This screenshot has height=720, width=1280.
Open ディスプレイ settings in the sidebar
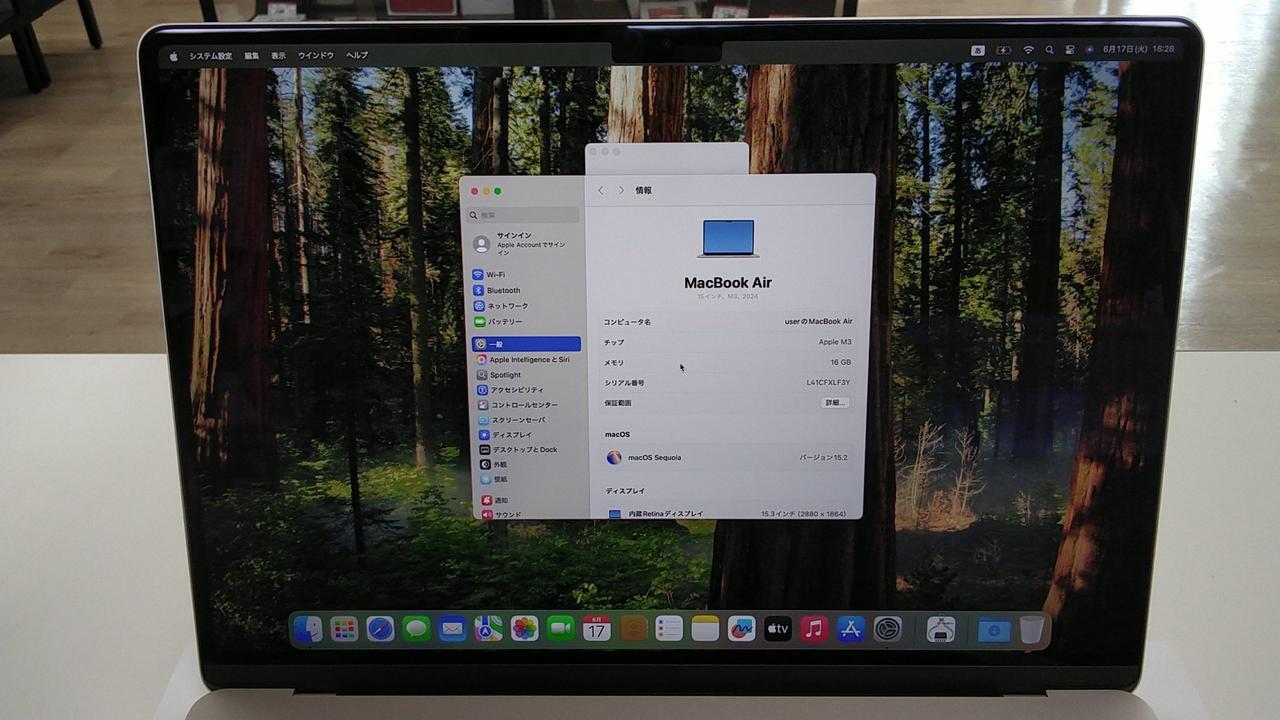(x=511, y=435)
